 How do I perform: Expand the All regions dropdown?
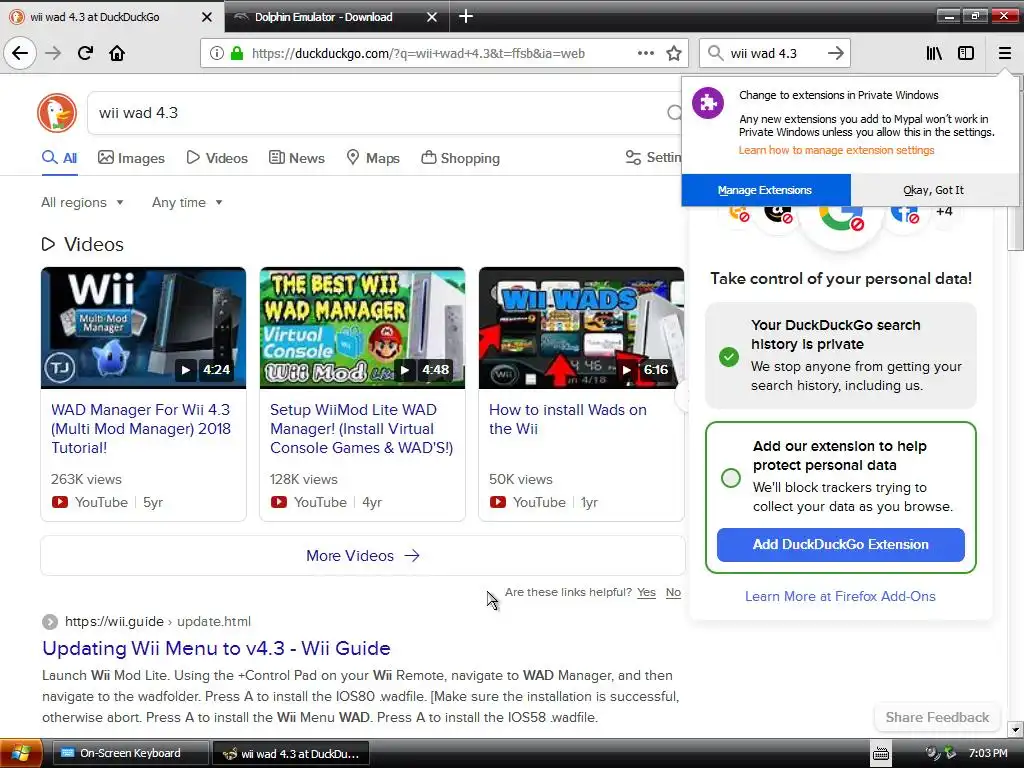[x=82, y=202]
